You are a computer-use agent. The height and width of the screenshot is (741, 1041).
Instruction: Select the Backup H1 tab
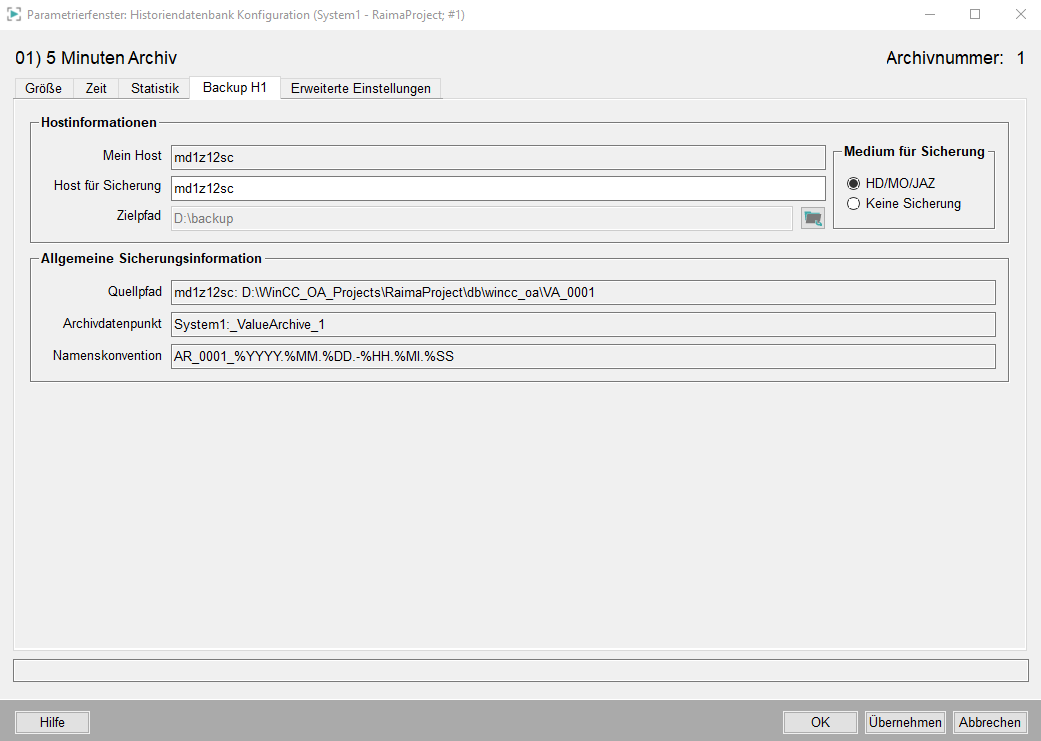pos(234,88)
